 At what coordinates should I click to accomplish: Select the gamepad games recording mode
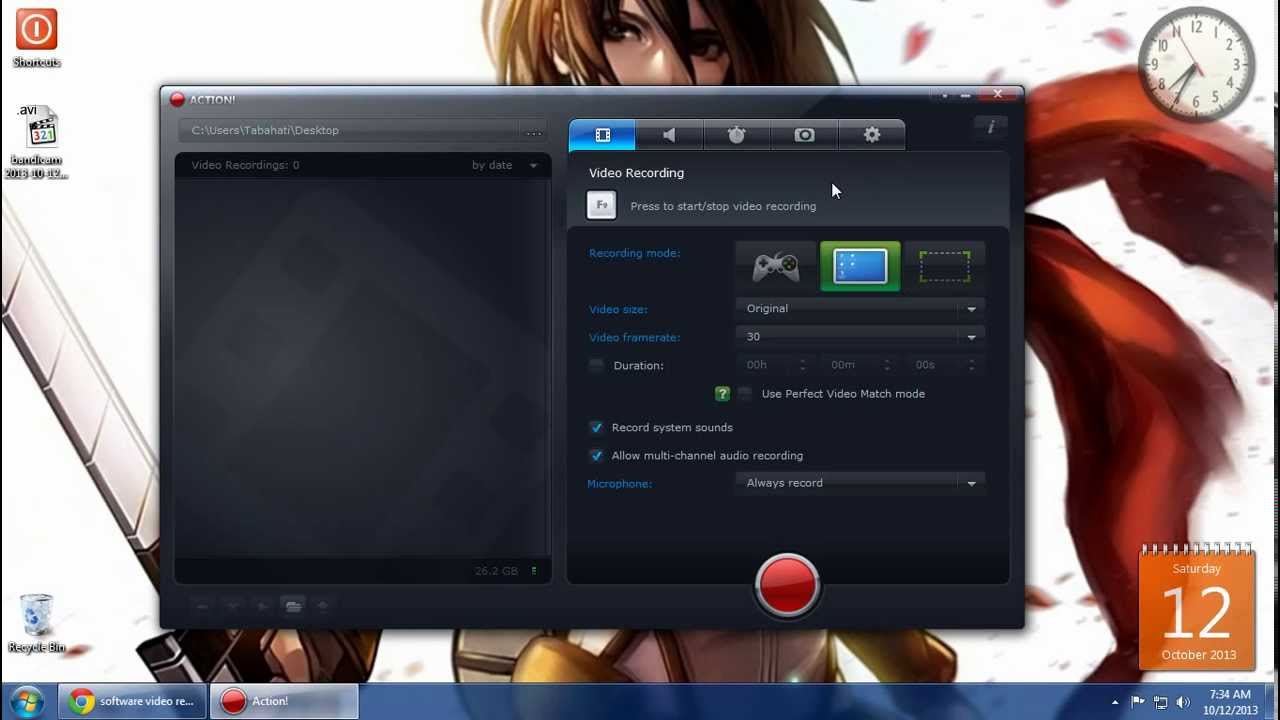(776, 267)
